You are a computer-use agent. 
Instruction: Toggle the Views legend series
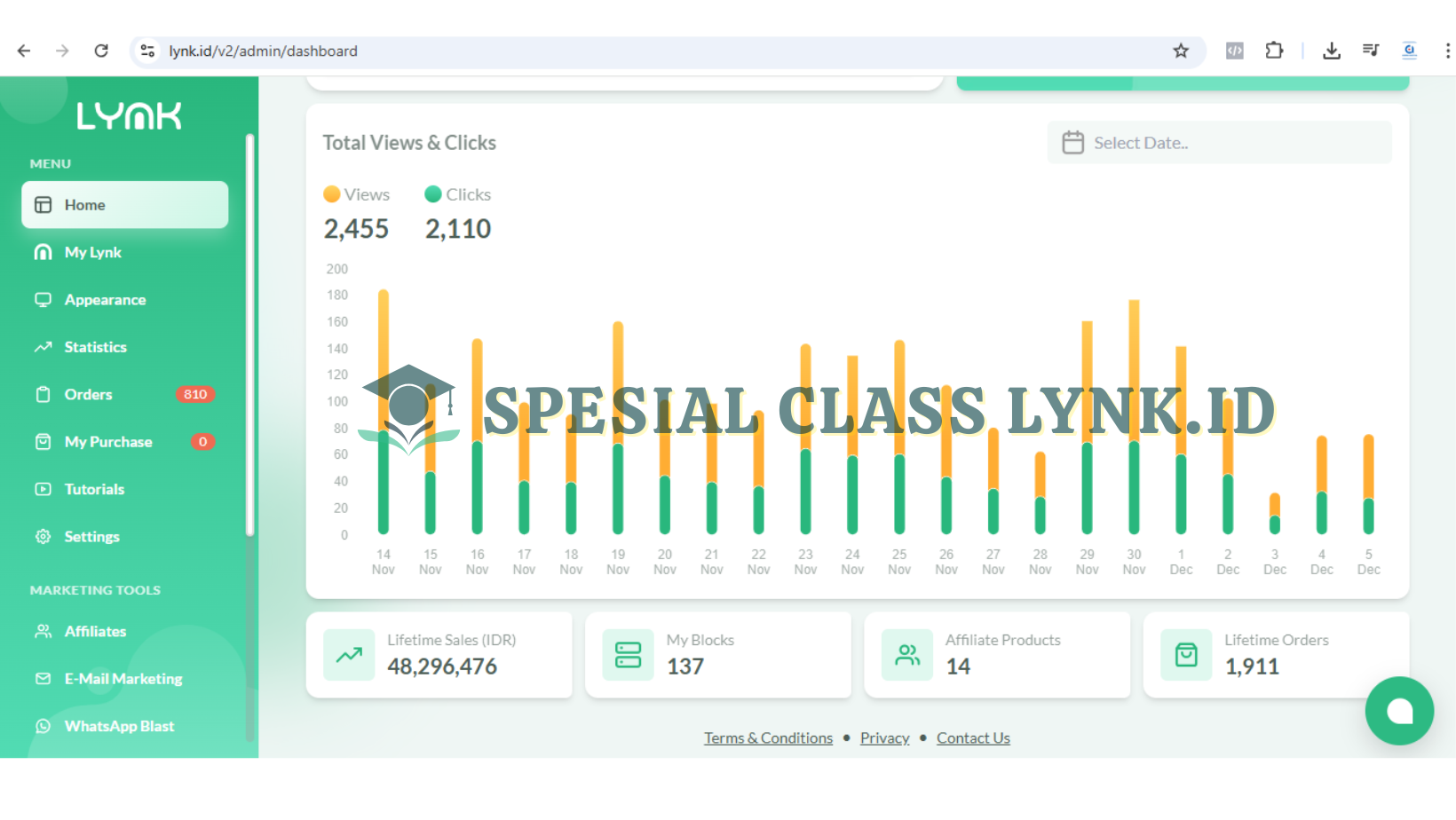point(357,194)
